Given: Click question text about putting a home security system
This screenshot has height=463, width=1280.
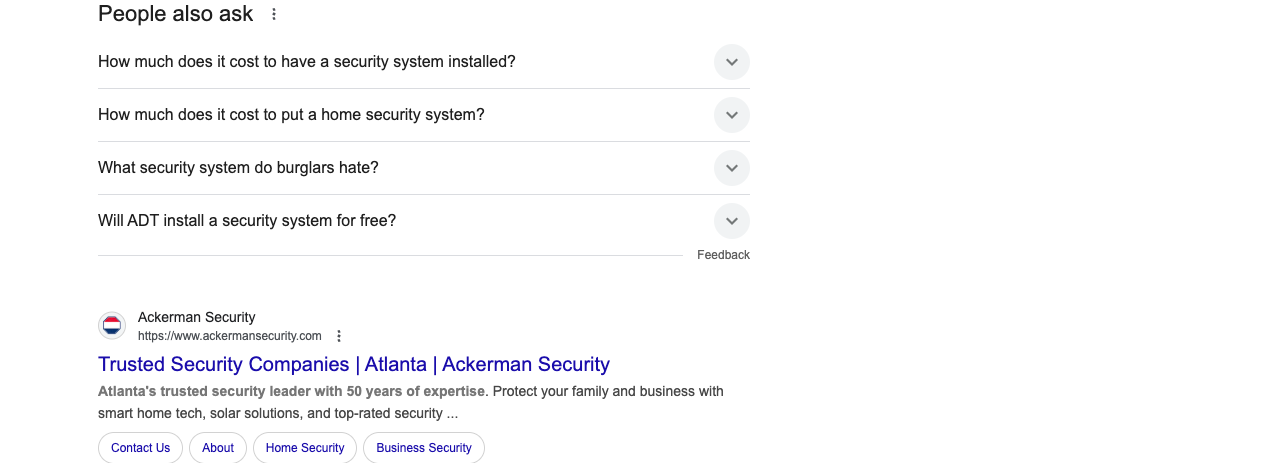Looking at the screenshot, I should tap(291, 115).
